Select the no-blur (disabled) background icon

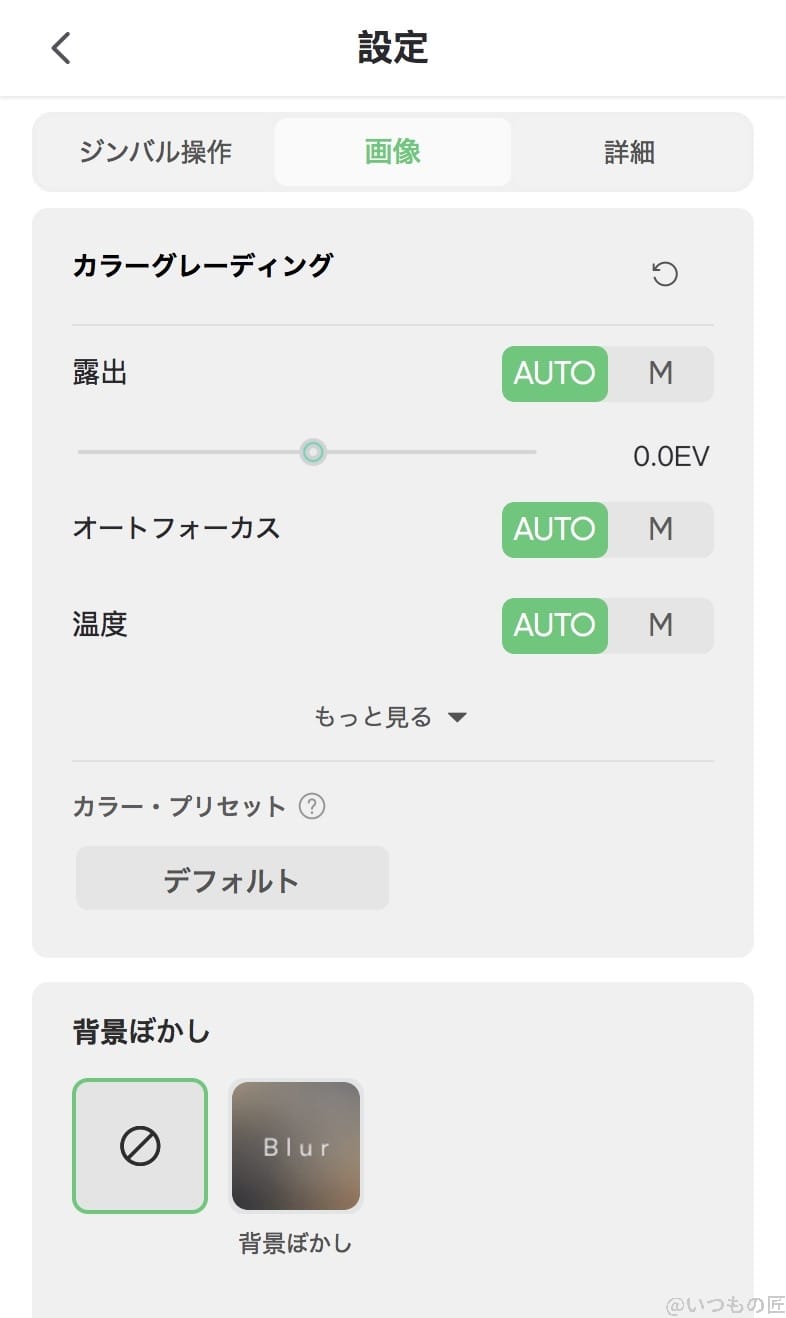tap(140, 1146)
